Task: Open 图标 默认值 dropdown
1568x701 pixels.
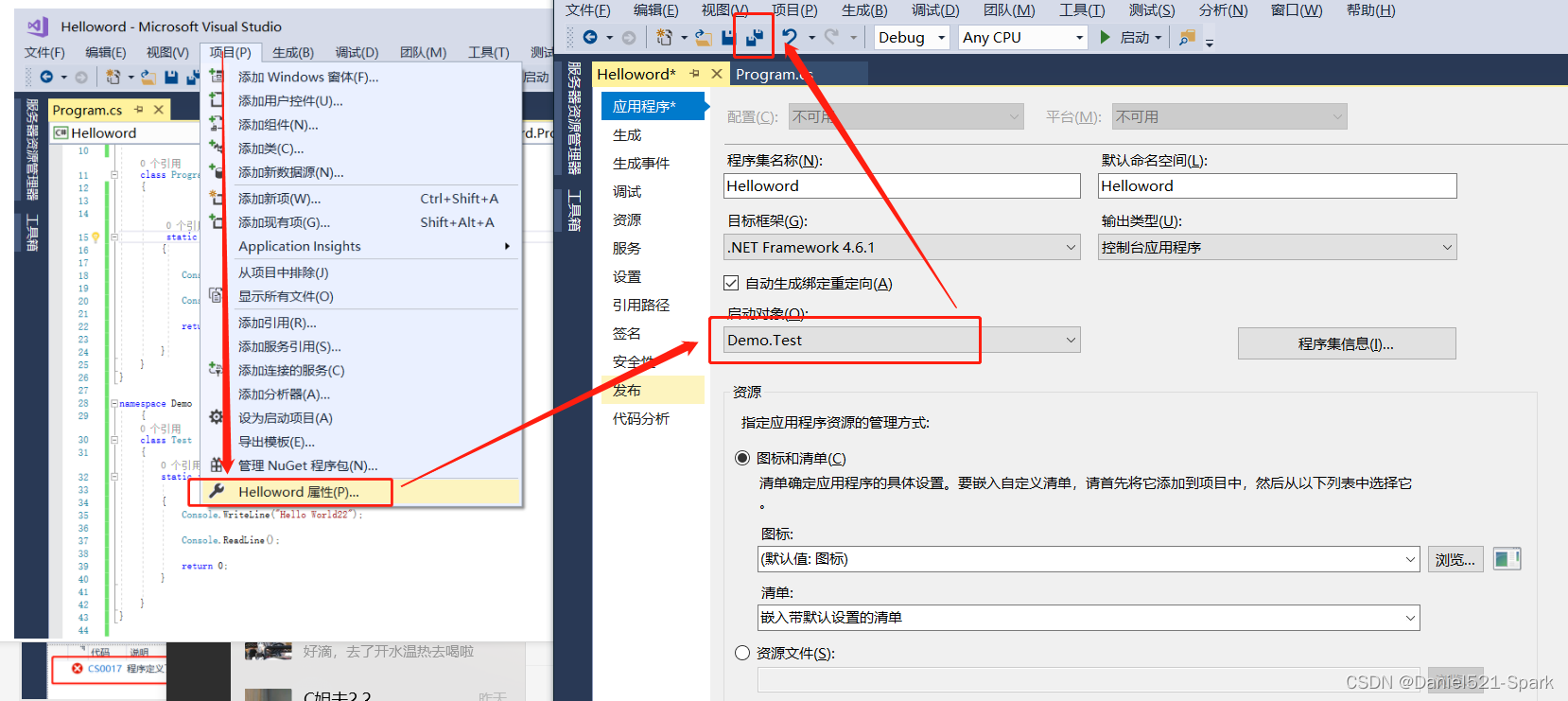Action: [x=1088, y=559]
